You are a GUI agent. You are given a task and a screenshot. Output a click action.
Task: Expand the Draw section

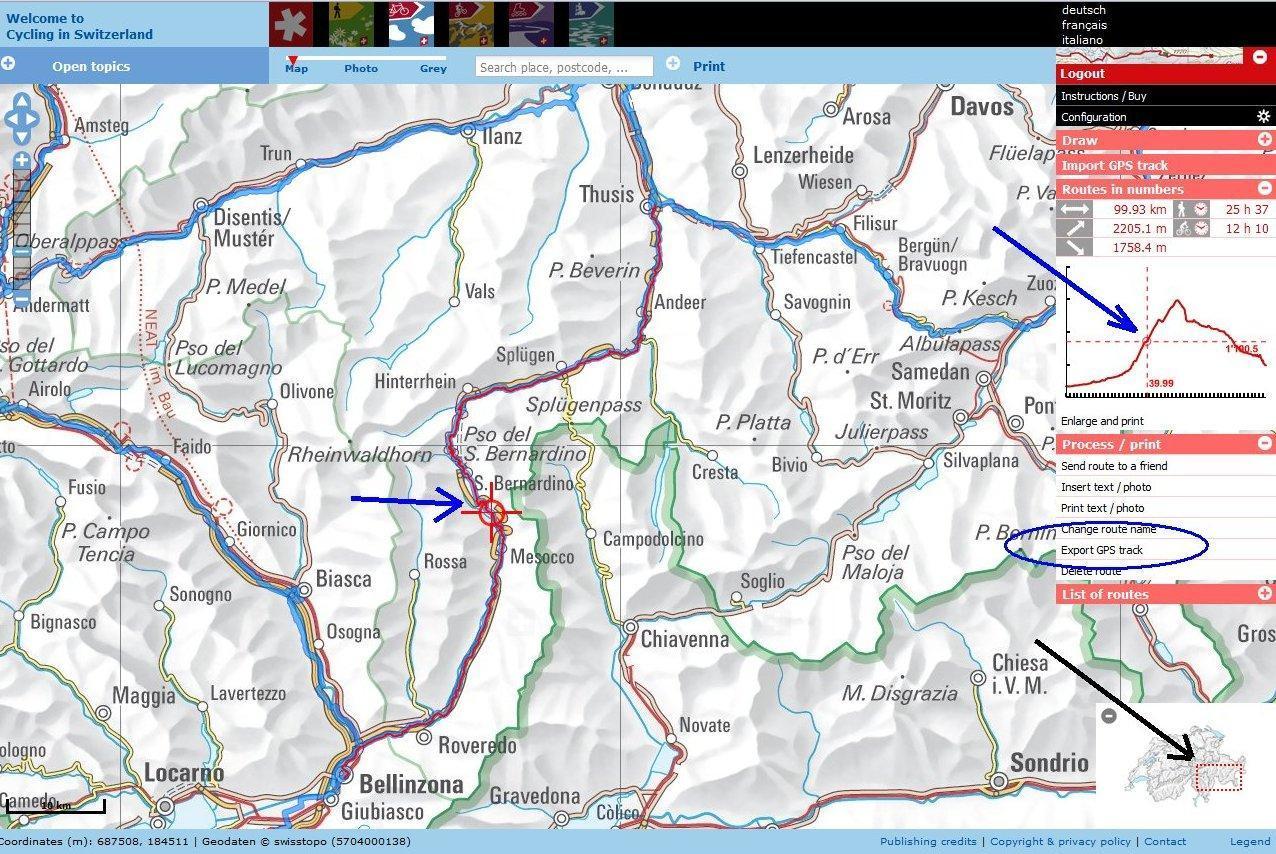point(1264,141)
